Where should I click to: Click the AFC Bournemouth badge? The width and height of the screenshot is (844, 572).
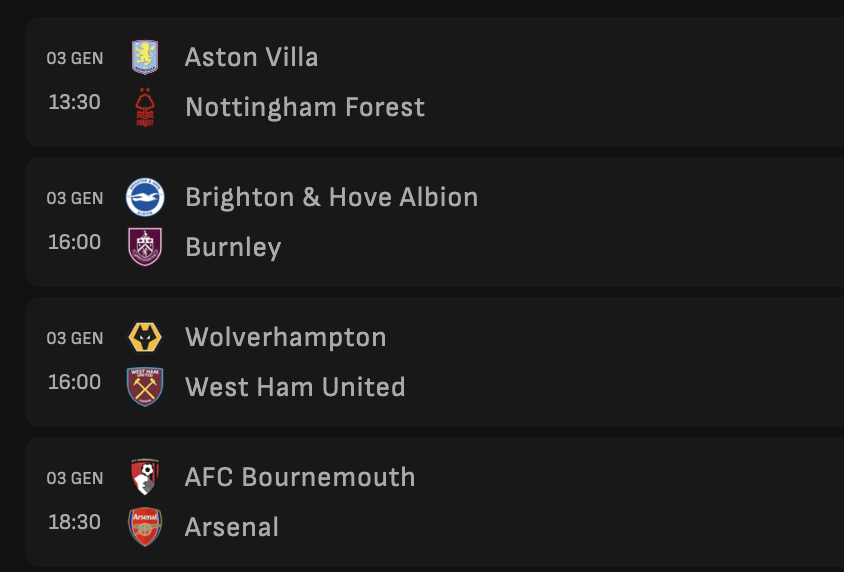click(145, 477)
